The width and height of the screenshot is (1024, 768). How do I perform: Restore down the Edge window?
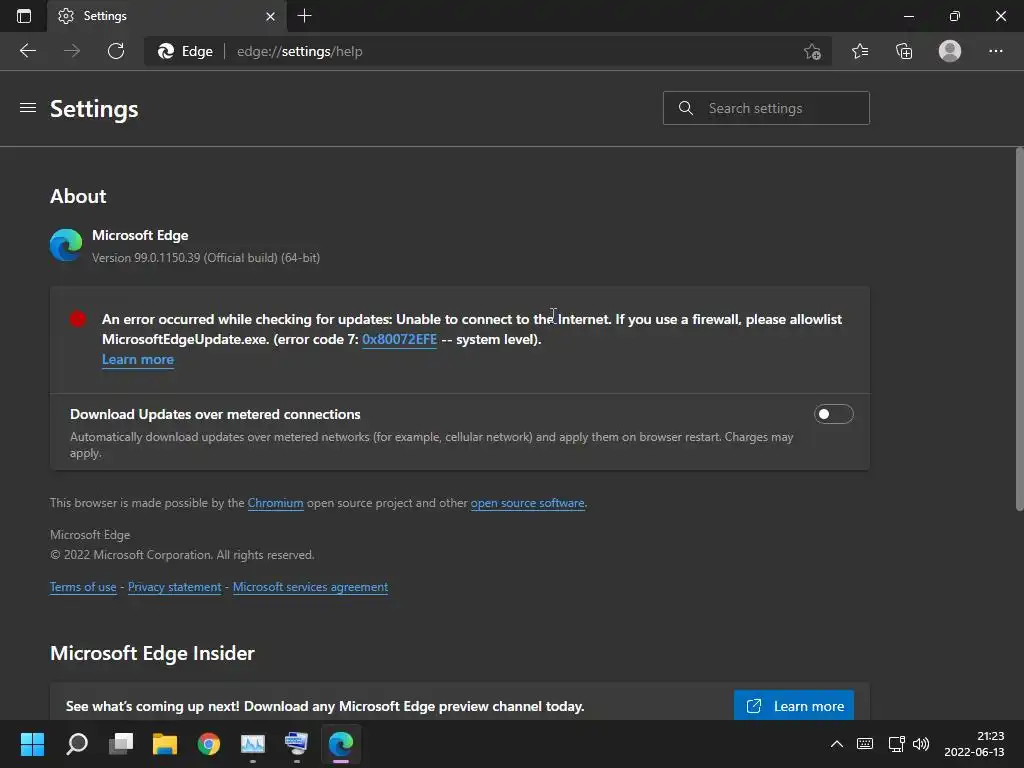coord(955,16)
